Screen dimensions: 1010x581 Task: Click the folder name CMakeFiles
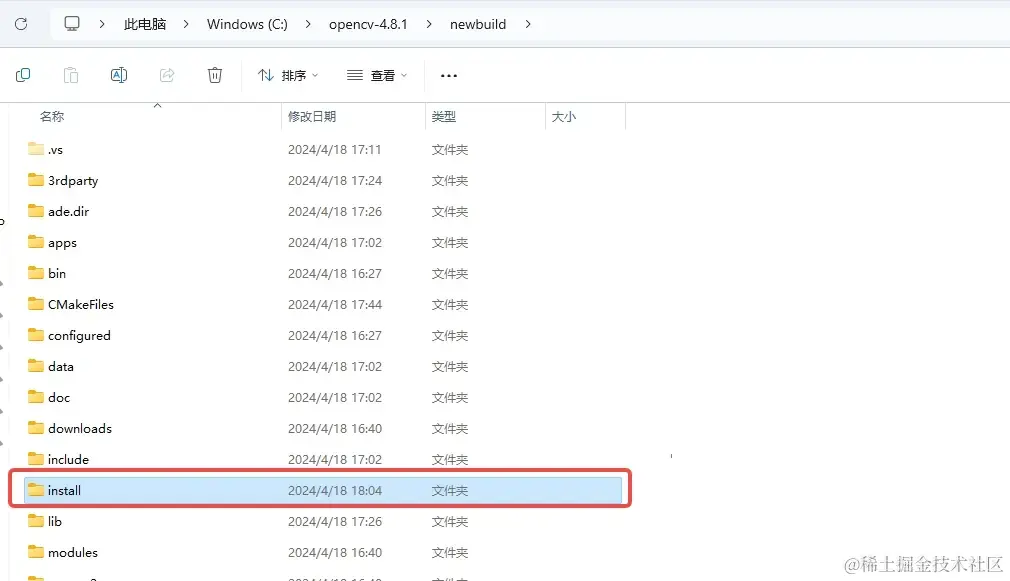81,304
